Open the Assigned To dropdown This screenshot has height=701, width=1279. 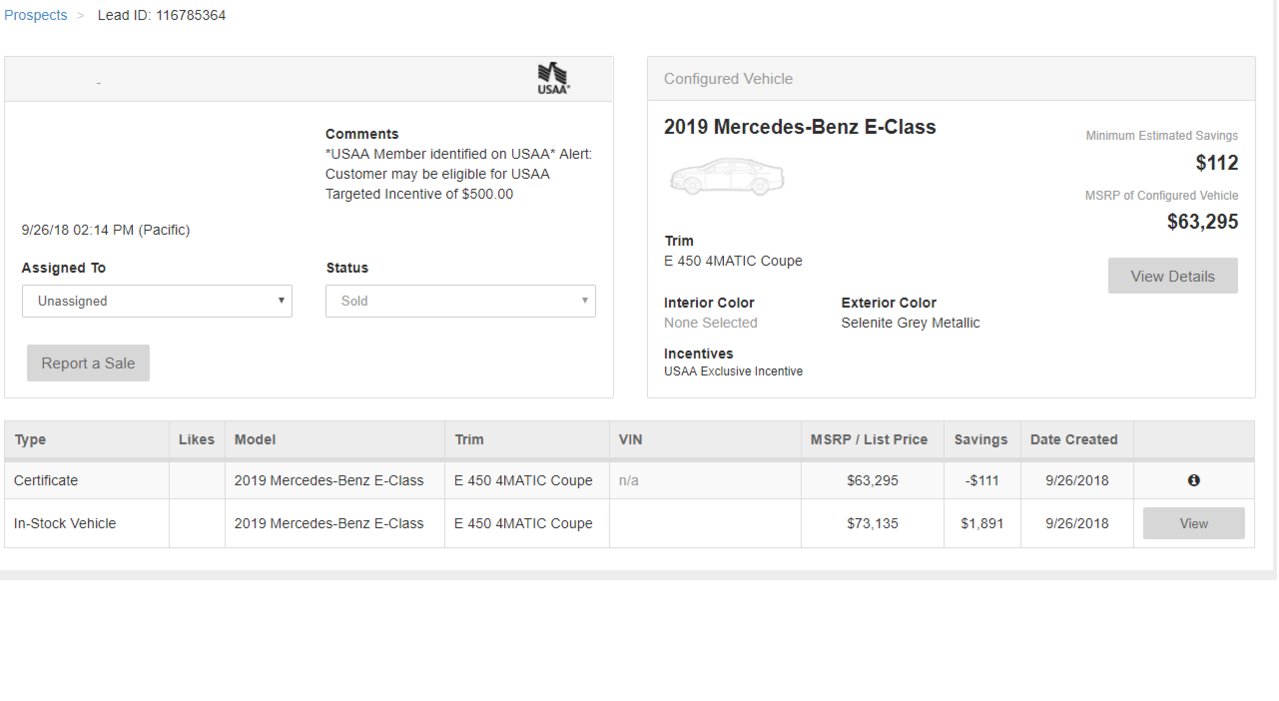[157, 301]
